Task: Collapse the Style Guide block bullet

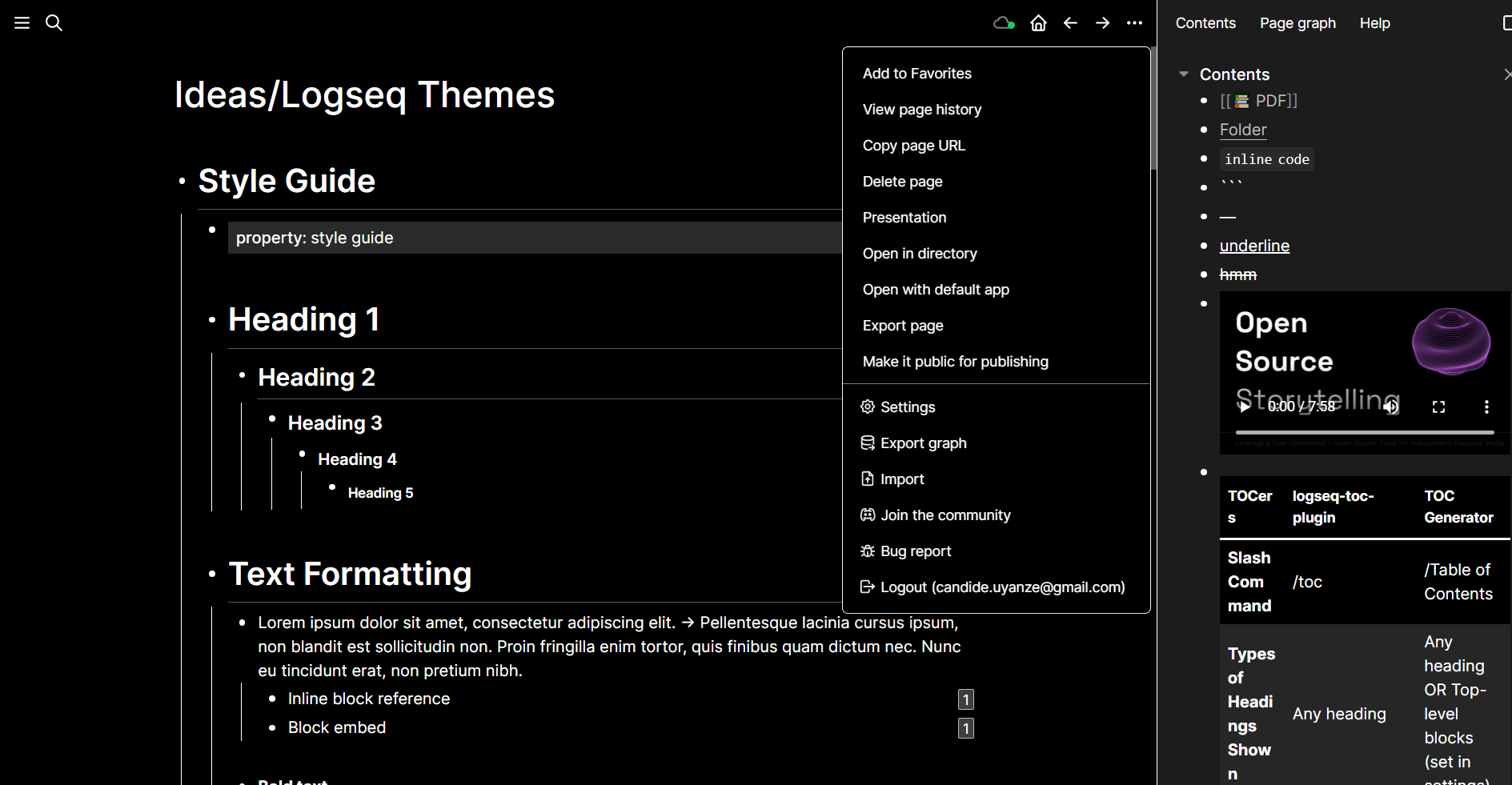Action: point(182,182)
